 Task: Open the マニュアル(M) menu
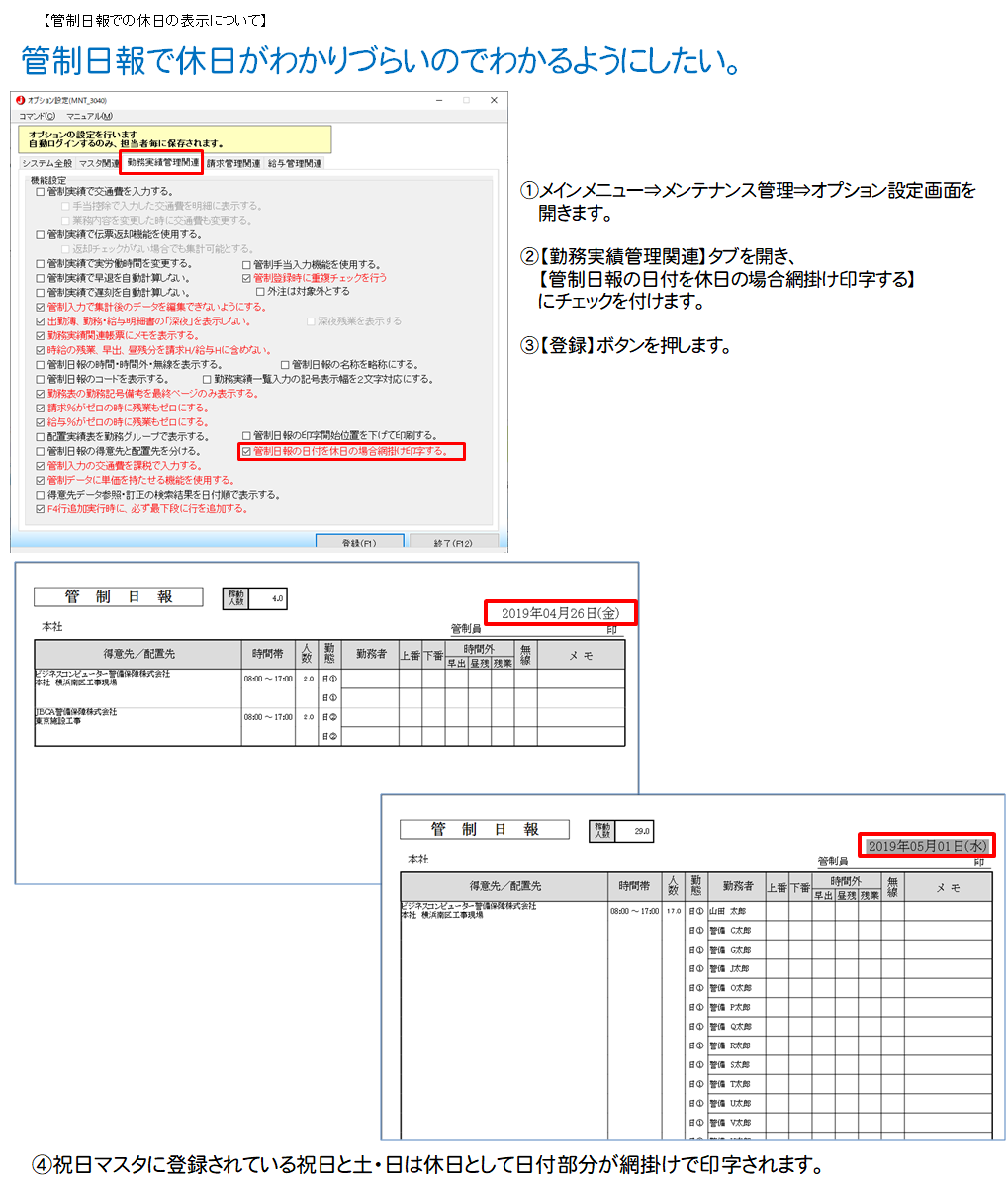pyautogui.click(x=89, y=116)
